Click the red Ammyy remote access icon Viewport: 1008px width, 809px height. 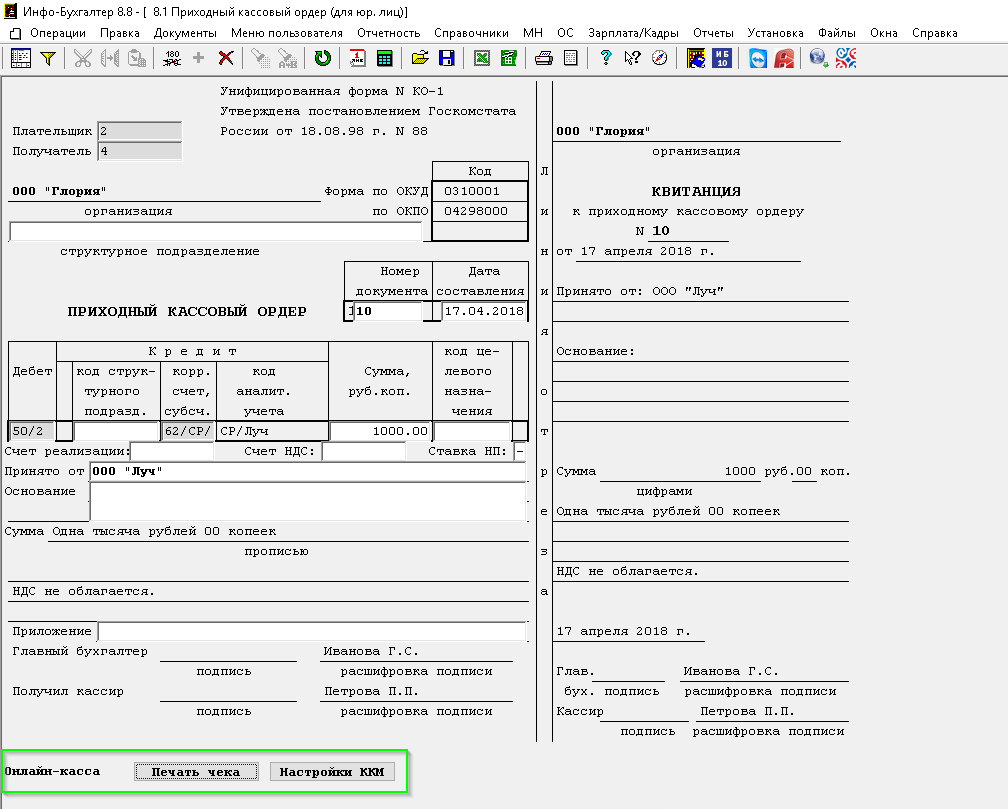point(784,59)
